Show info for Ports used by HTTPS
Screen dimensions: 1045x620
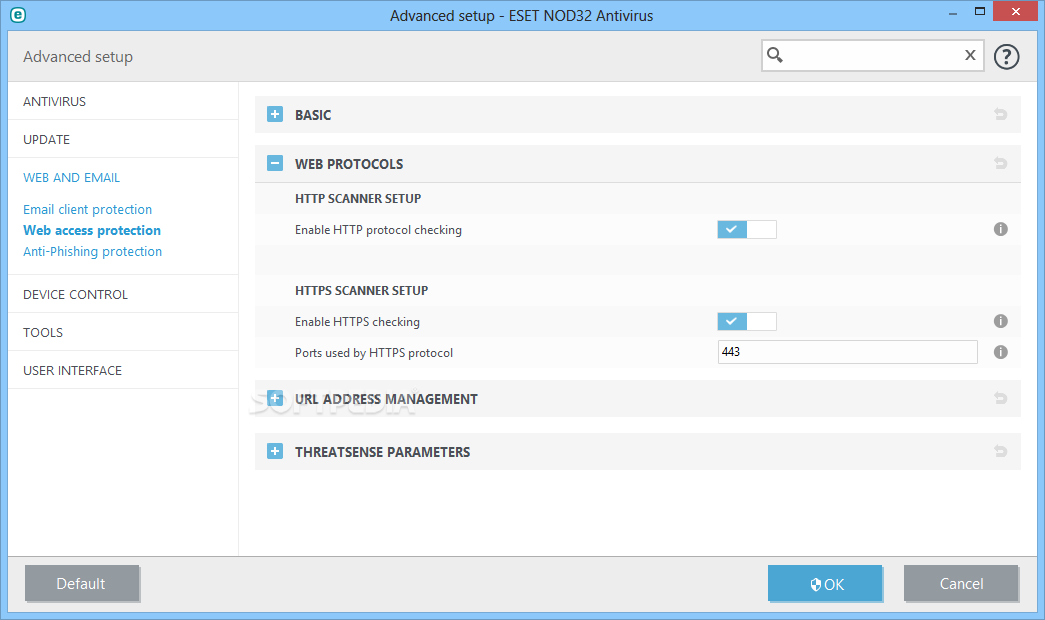click(1000, 352)
